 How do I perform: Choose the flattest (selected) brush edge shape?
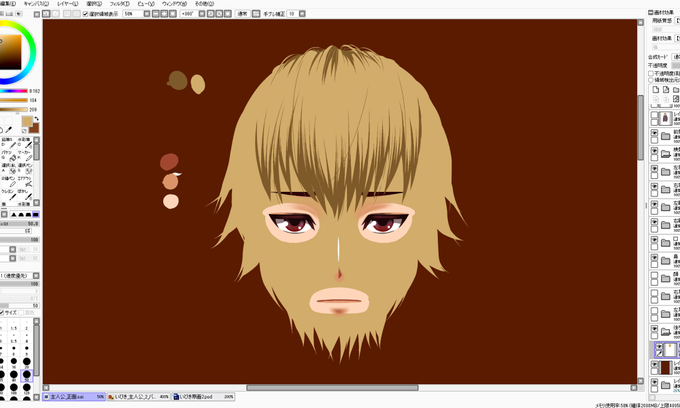pyautogui.click(x=36, y=215)
